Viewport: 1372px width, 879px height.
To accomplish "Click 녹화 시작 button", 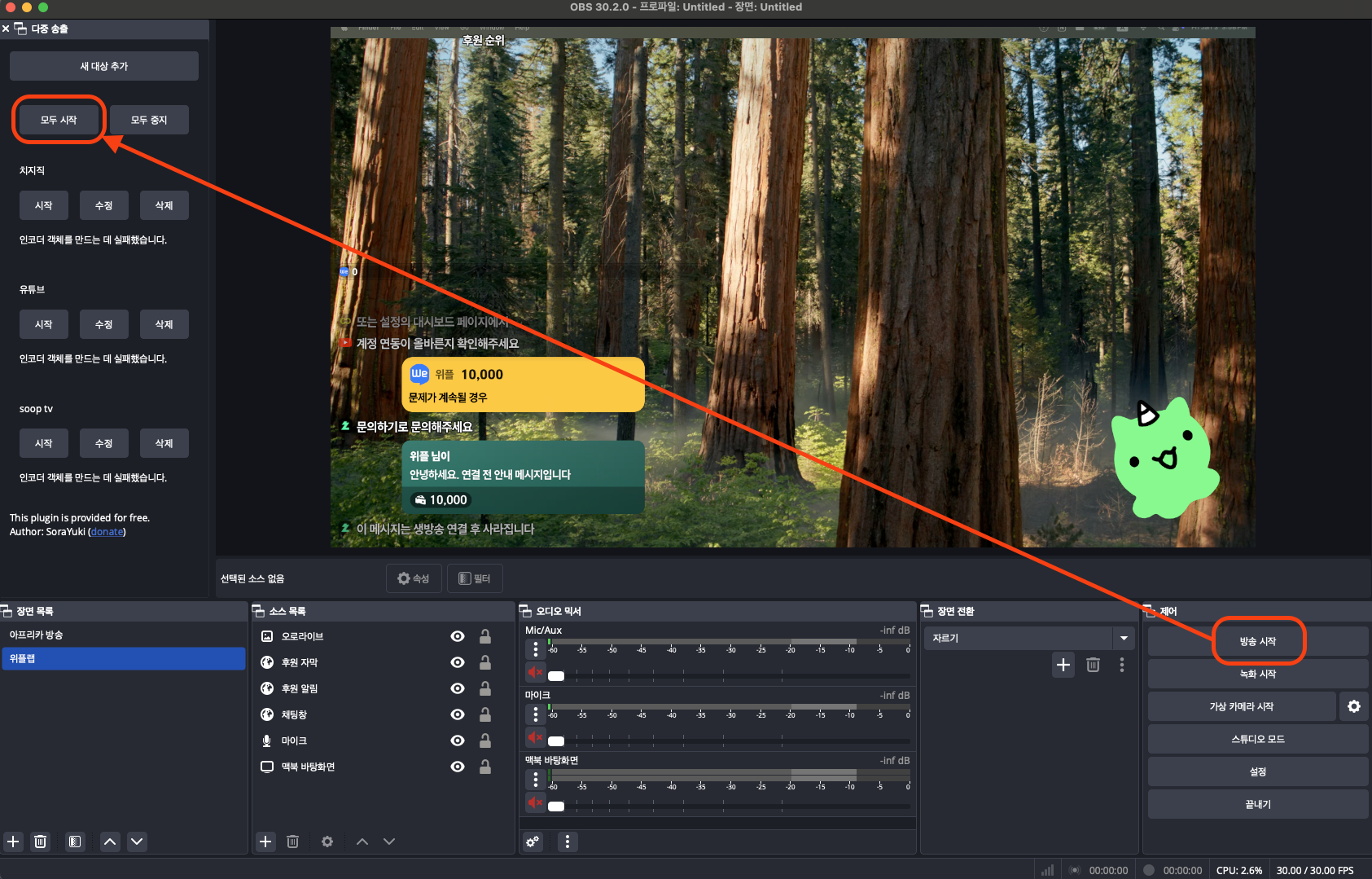I will (1258, 674).
